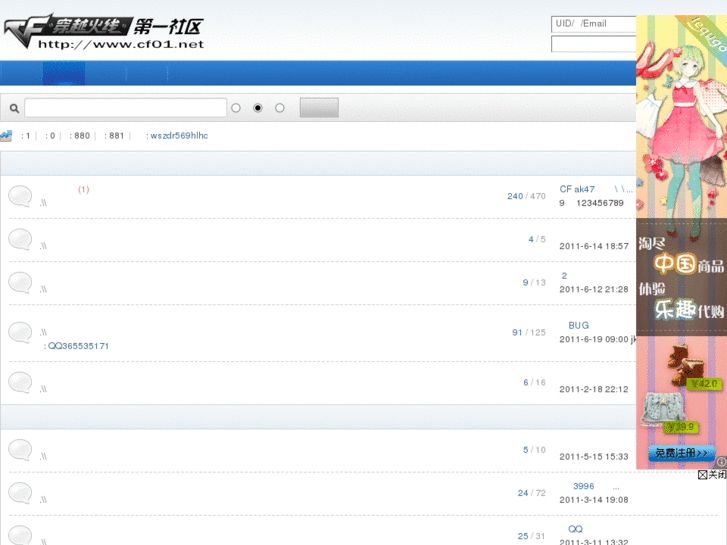Screen dimensions: 727x545
Task: Close the side advertisement via 关闭
Action: point(712,474)
